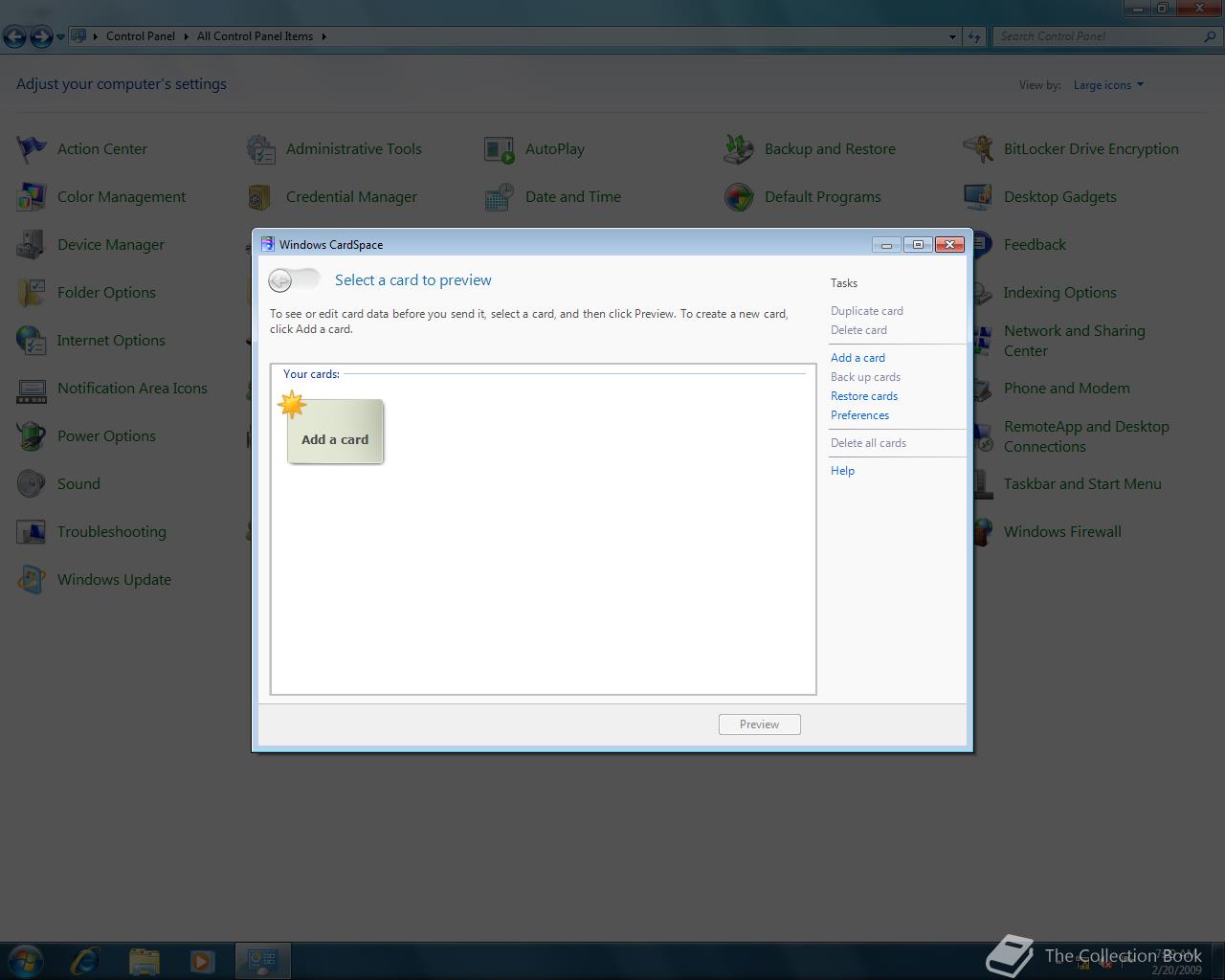Open Device Manager icon

click(32, 244)
